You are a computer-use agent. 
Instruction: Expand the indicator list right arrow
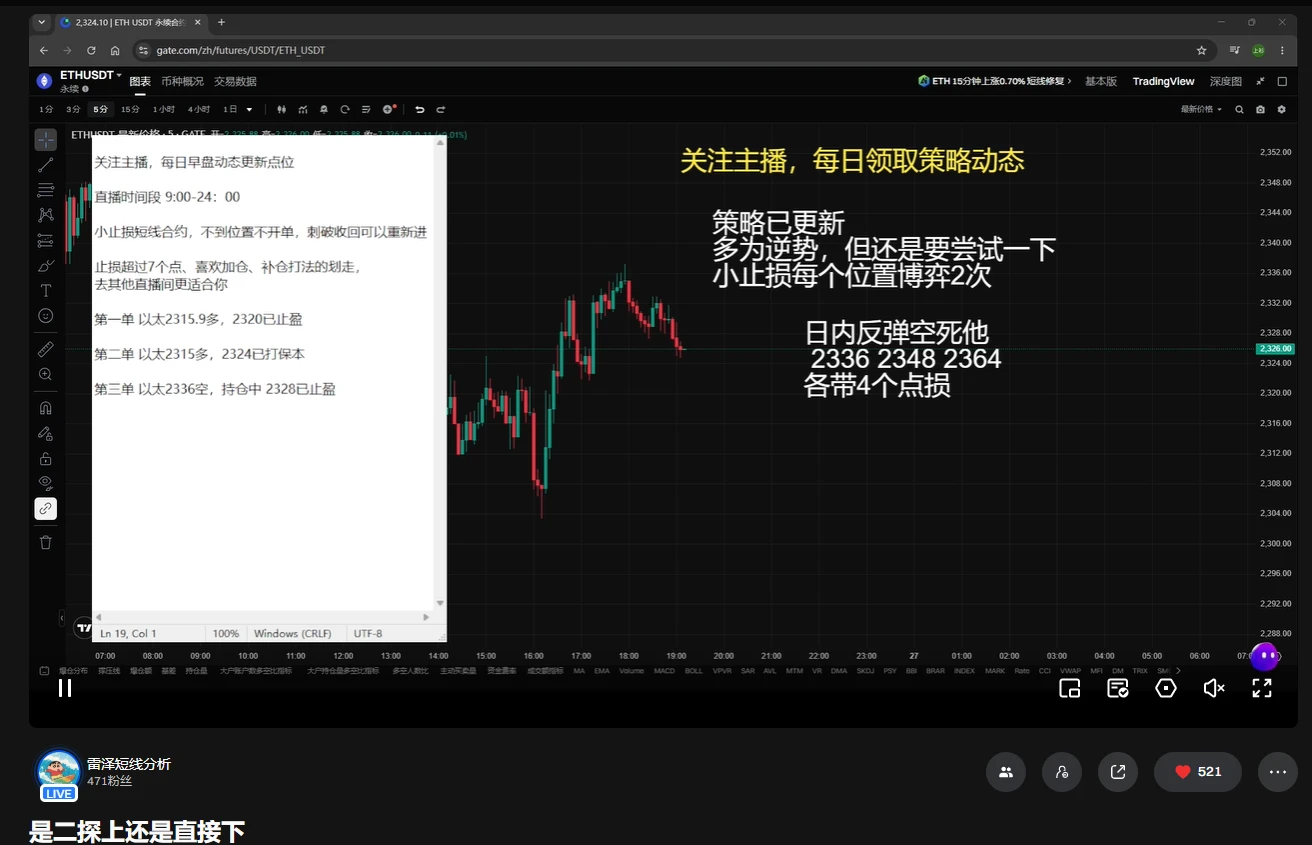[1178, 671]
